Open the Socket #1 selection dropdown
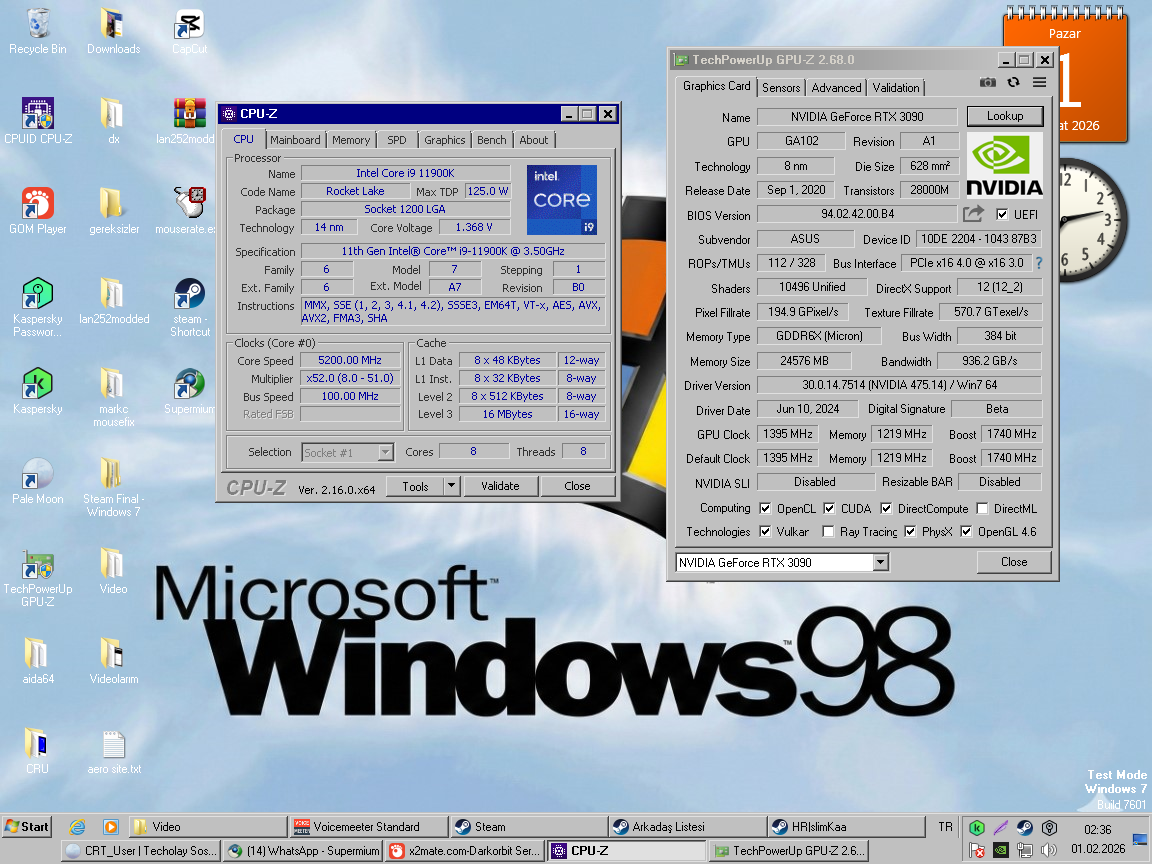The image size is (1152, 864). (386, 453)
